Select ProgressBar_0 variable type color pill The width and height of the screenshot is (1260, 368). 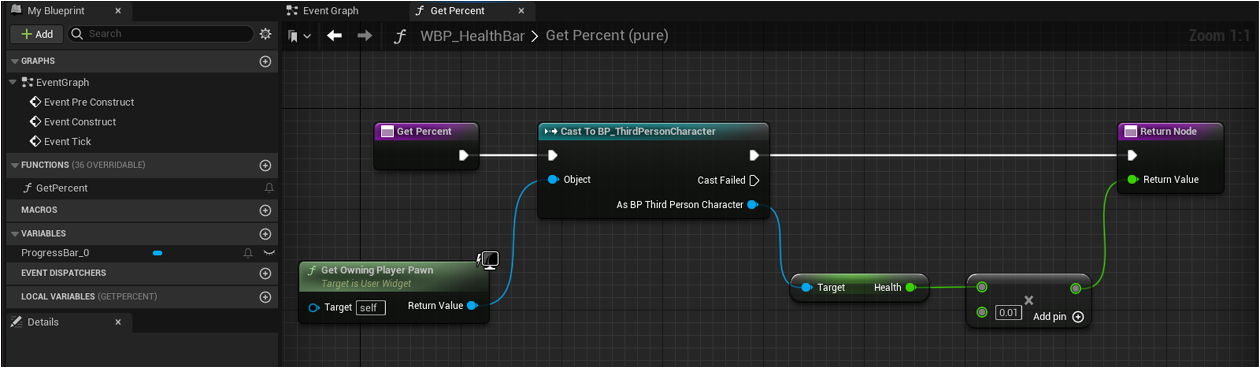(157, 253)
